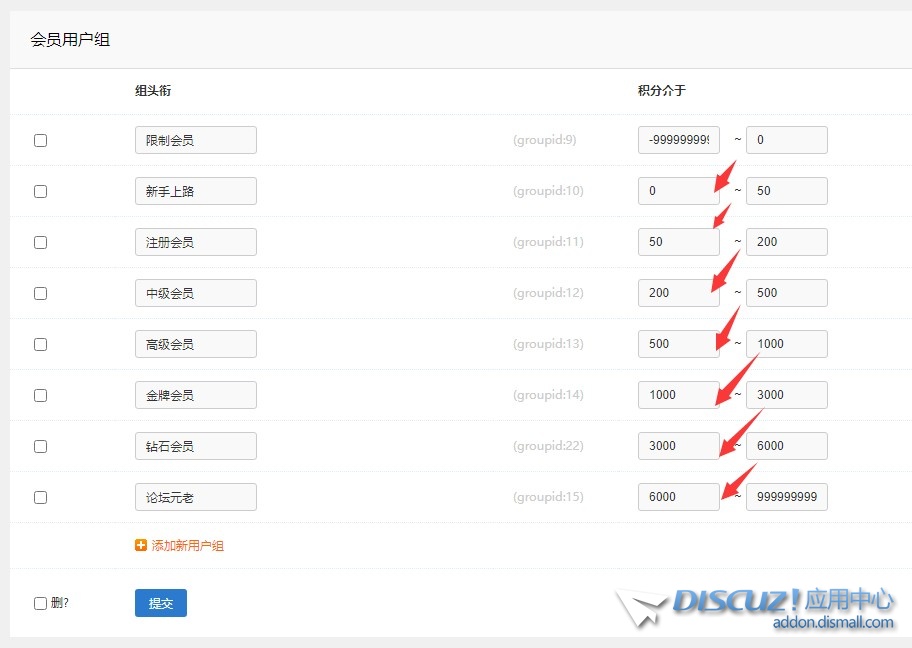Image resolution: width=912 pixels, height=648 pixels.
Task: Edit lower credit field of 高级会员 row
Action: (x=679, y=344)
